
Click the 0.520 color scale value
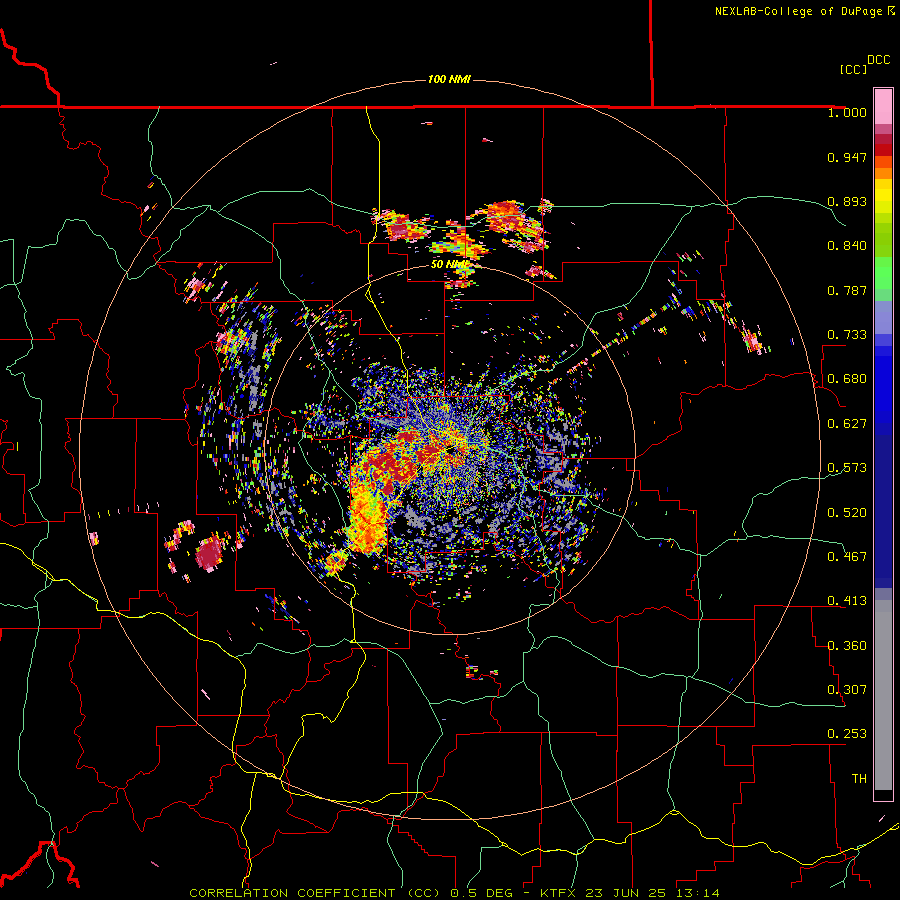847,513
